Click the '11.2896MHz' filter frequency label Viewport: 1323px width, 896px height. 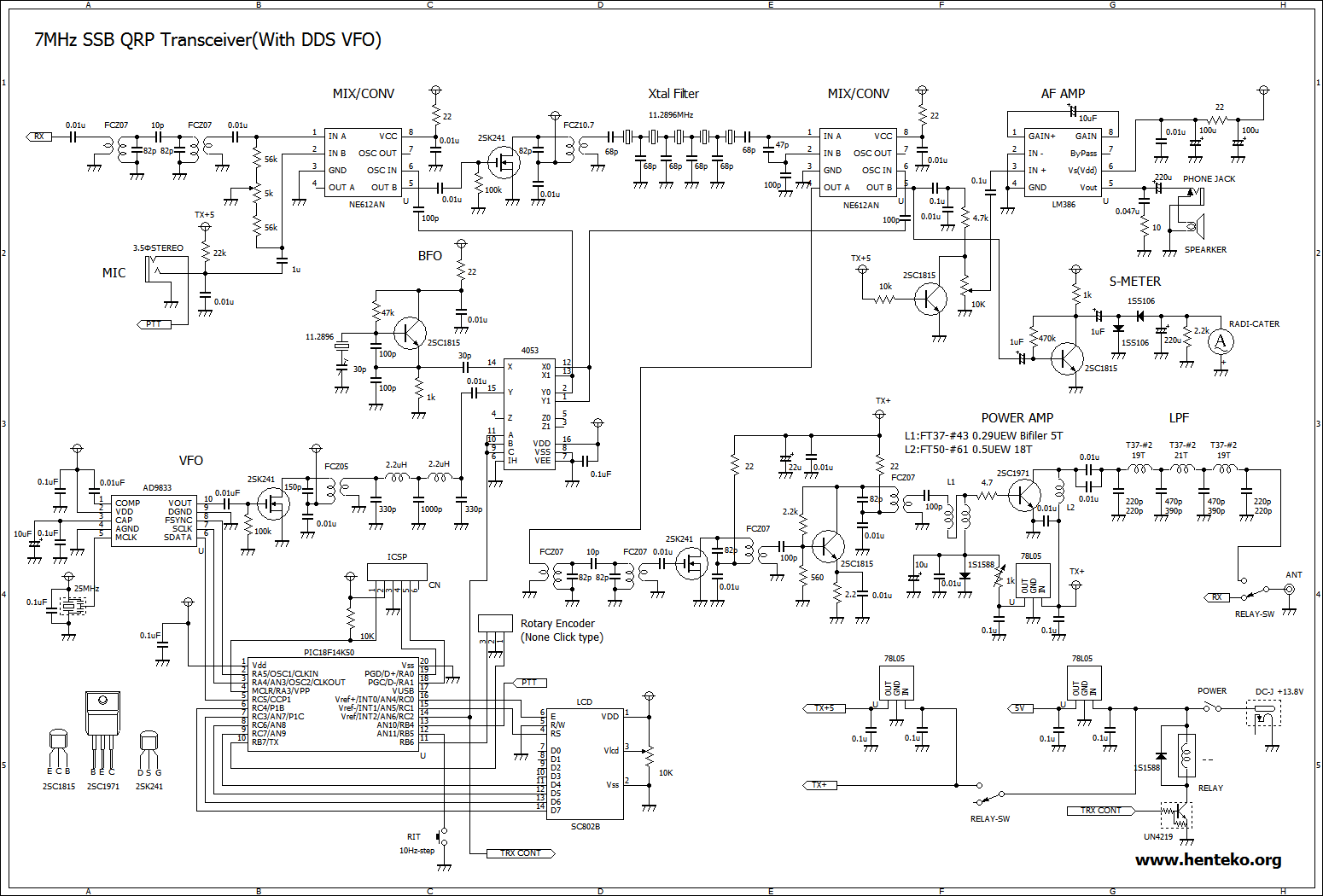pyautogui.click(x=671, y=115)
